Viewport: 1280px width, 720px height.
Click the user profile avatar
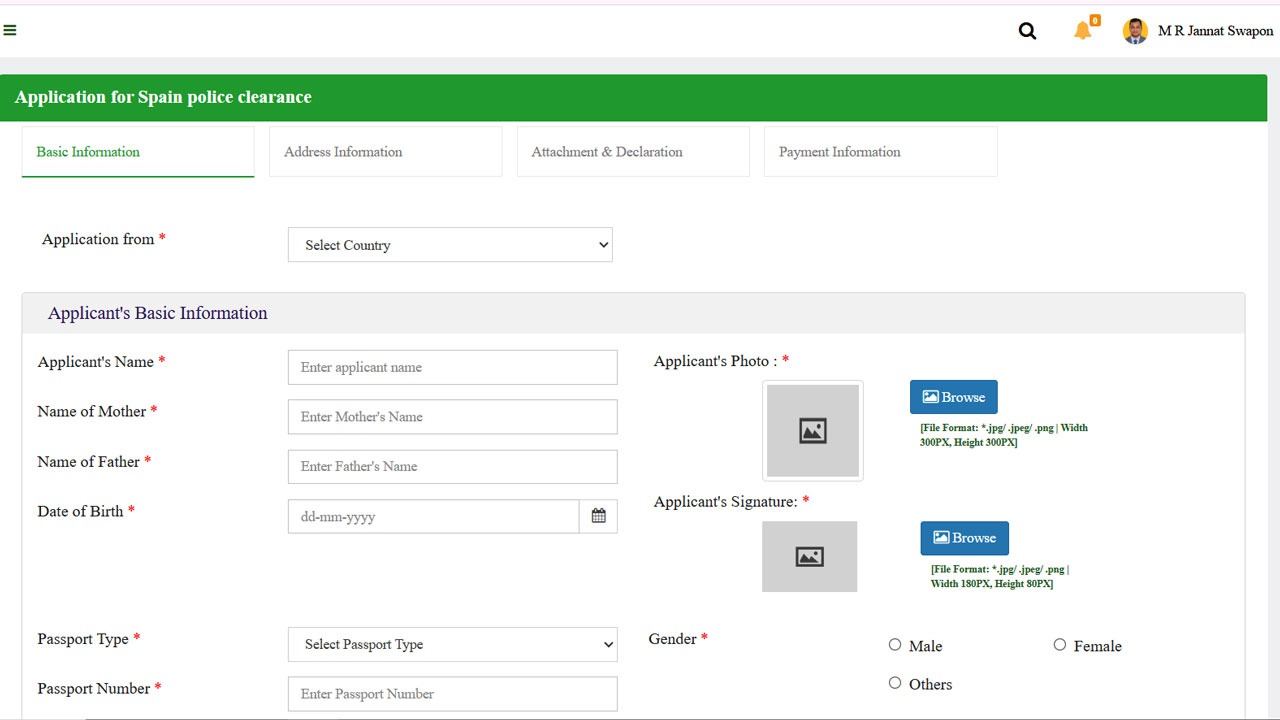pos(1135,31)
